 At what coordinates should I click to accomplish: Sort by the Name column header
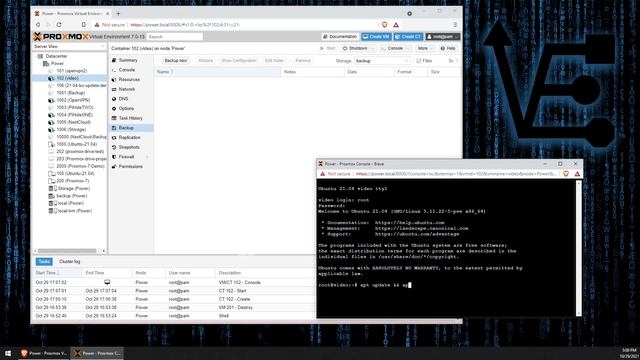[217, 72]
